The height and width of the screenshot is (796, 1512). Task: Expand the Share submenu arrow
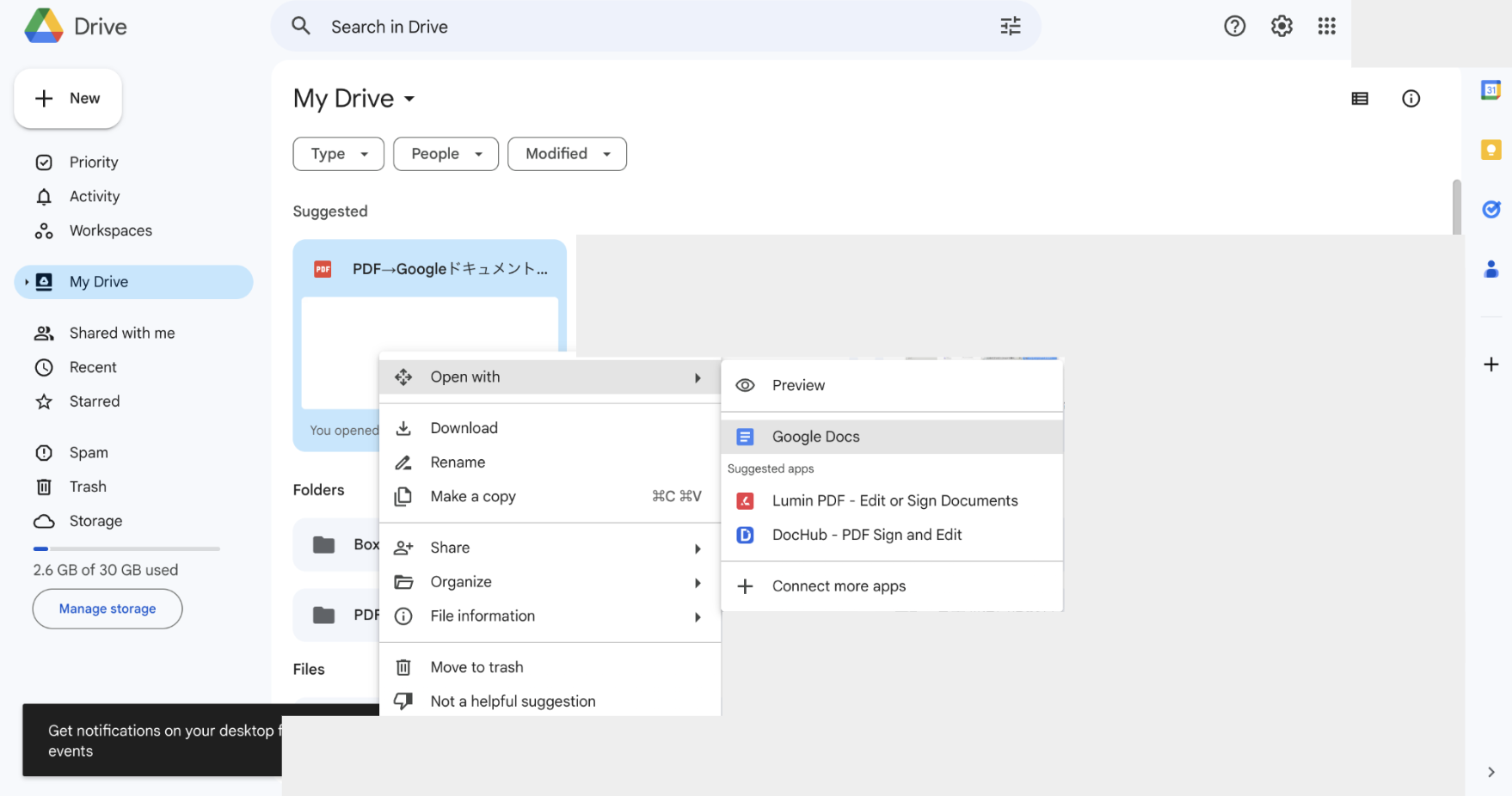click(x=698, y=548)
